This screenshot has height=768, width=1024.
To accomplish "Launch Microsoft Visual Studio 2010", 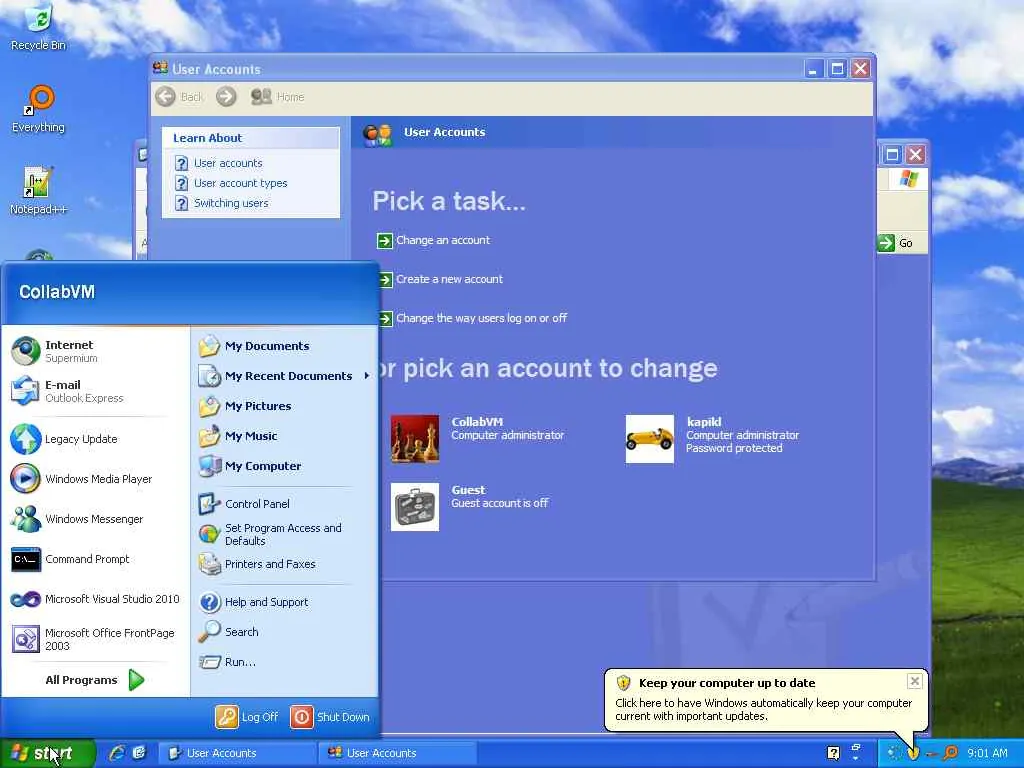I will [95, 599].
